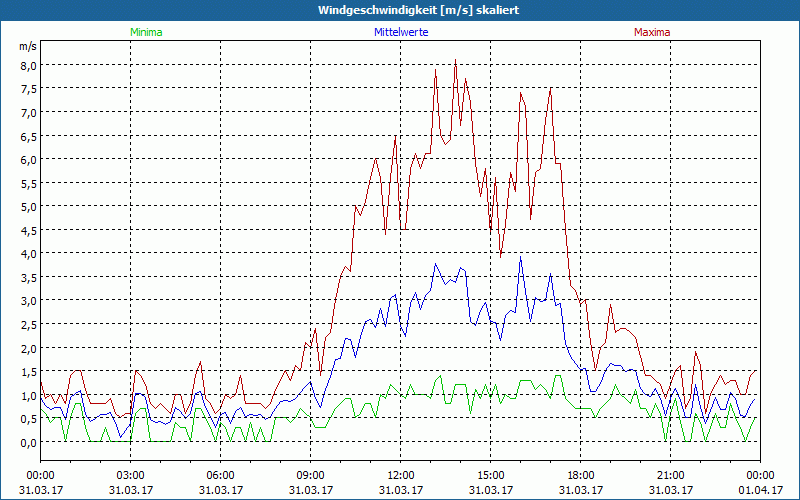
Task: Click the 6,0 y-axis value
Action: [29, 160]
